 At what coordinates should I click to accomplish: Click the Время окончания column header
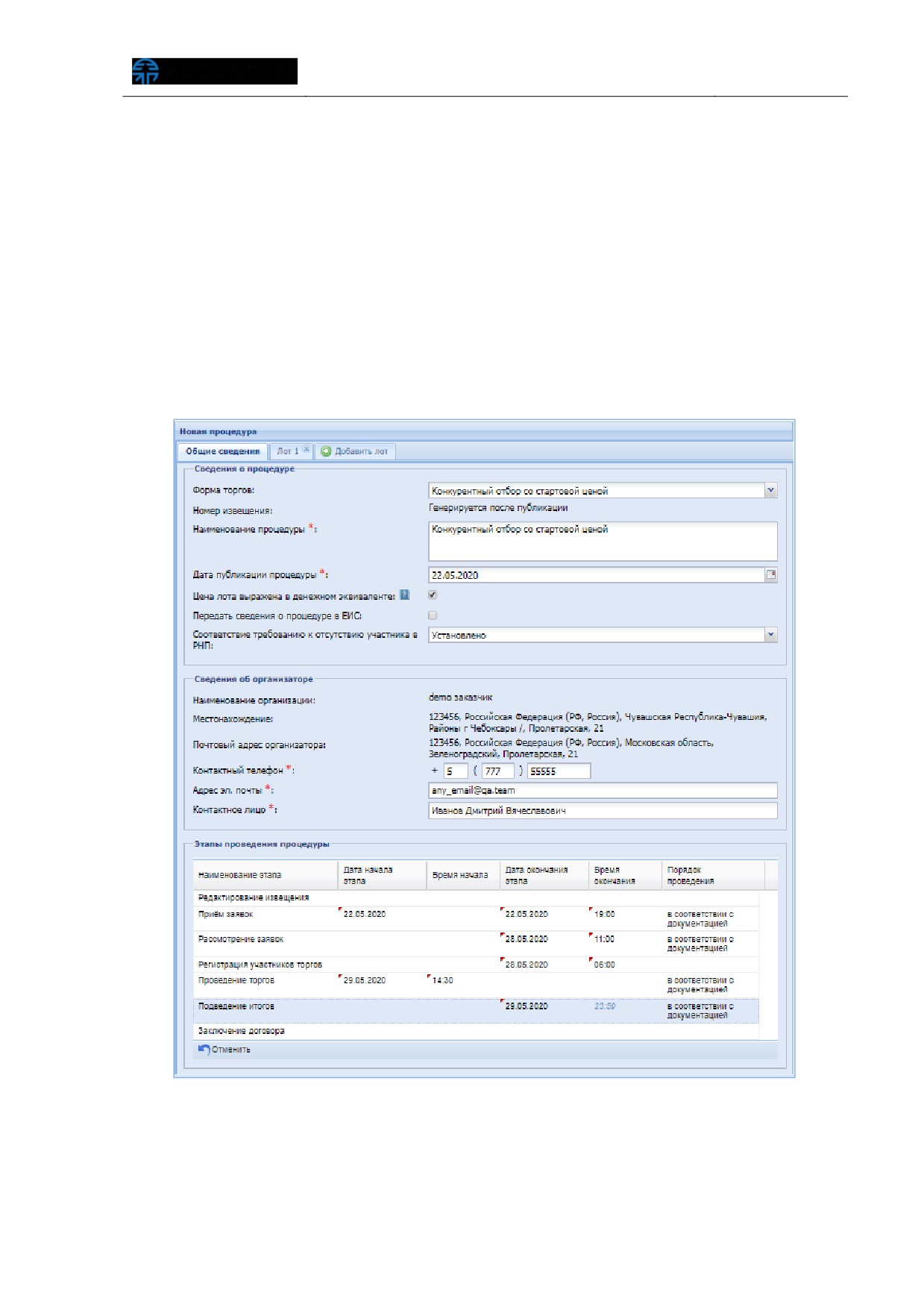point(625,875)
